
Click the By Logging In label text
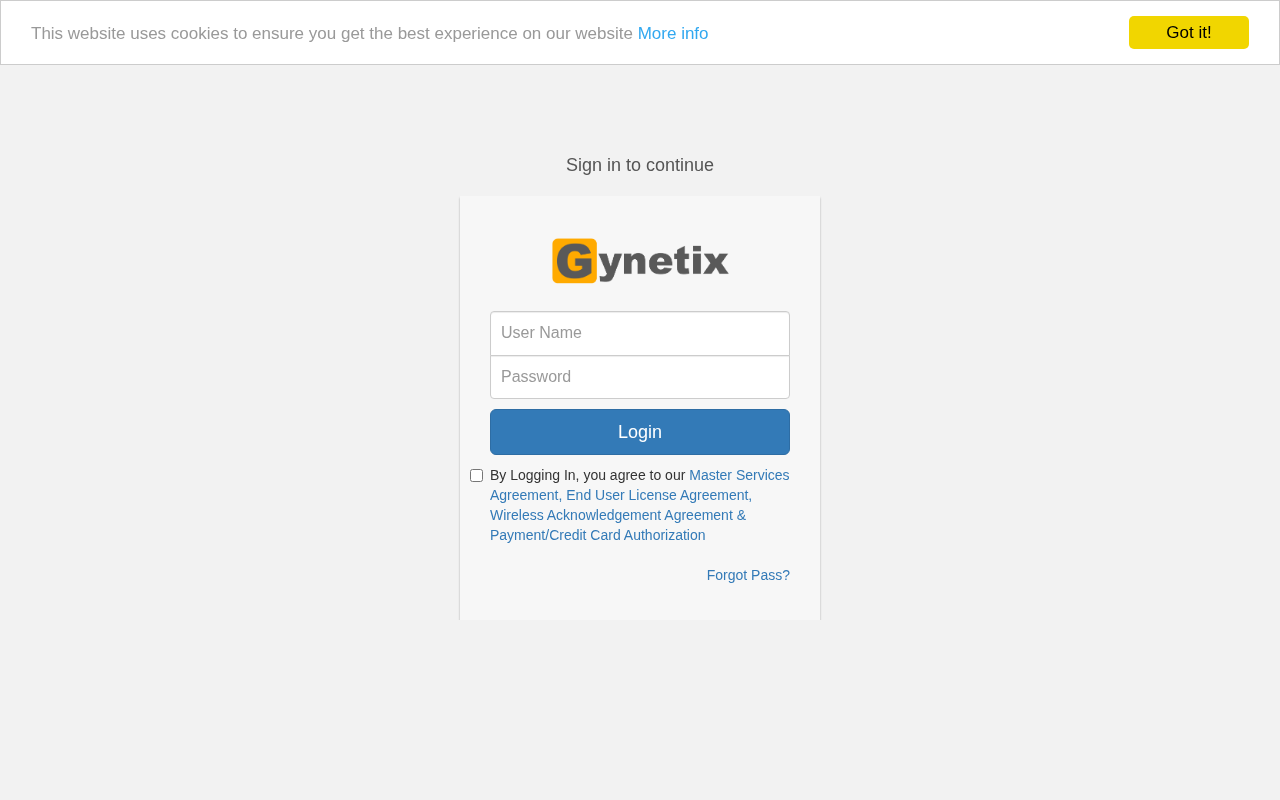[588, 475]
